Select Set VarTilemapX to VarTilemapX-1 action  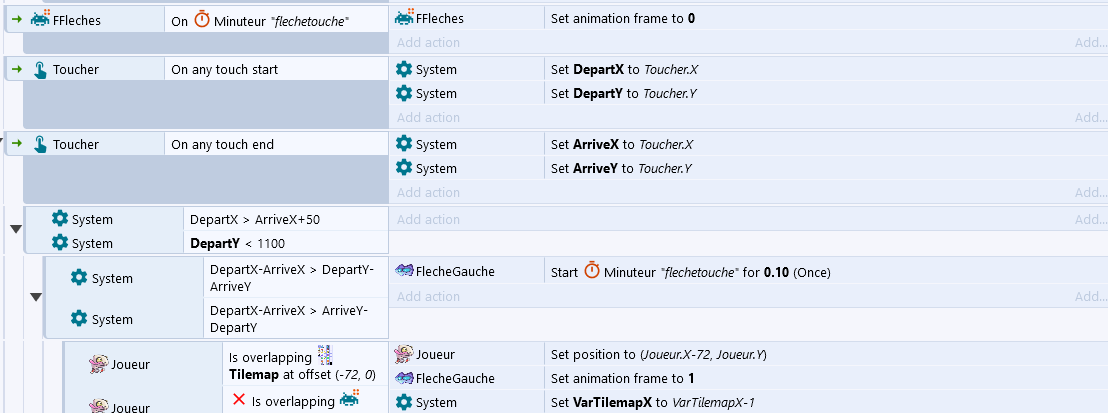point(653,402)
